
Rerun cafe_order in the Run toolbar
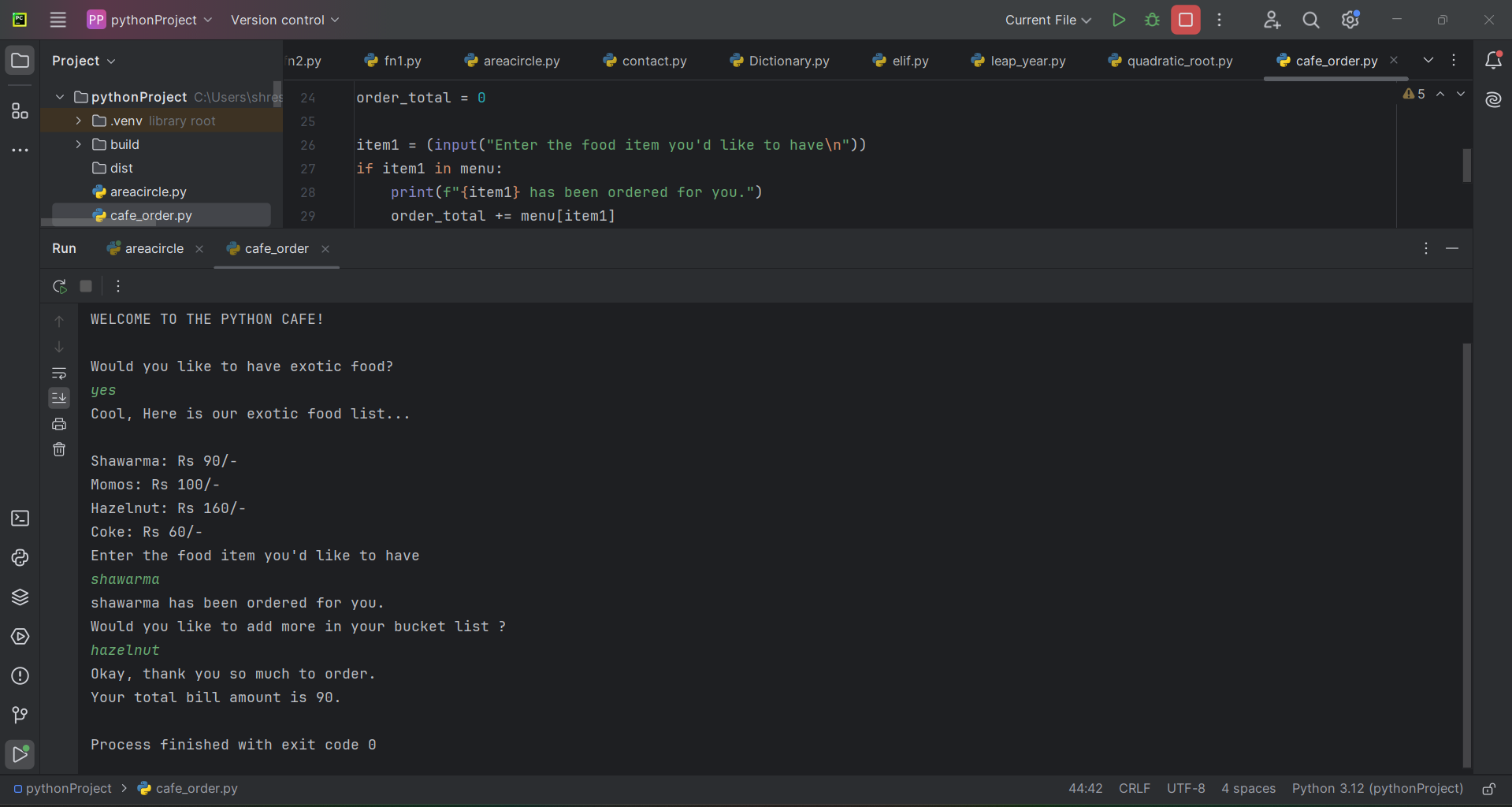(x=60, y=286)
